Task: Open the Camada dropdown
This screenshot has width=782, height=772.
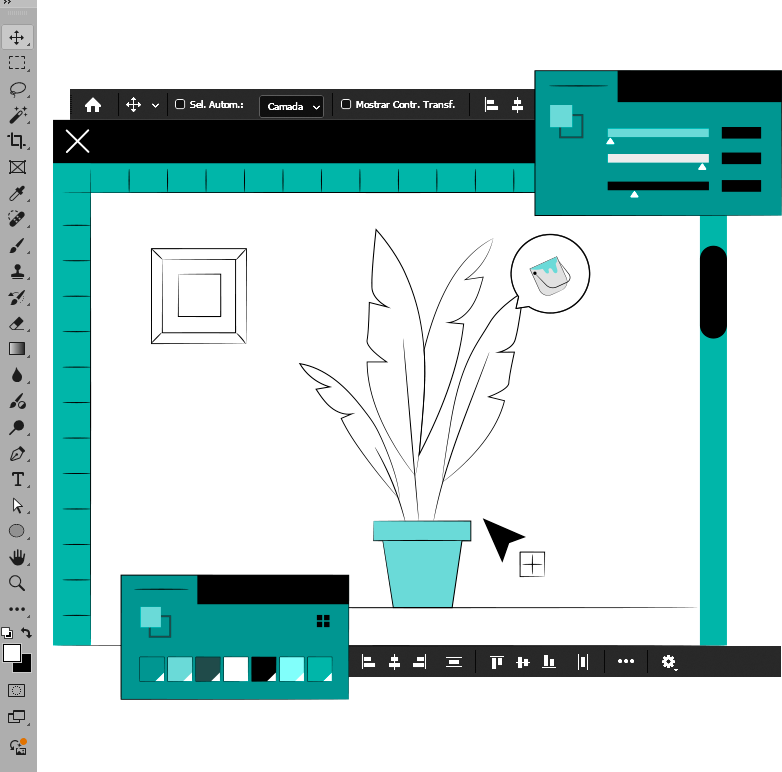Action: pyautogui.click(x=291, y=106)
